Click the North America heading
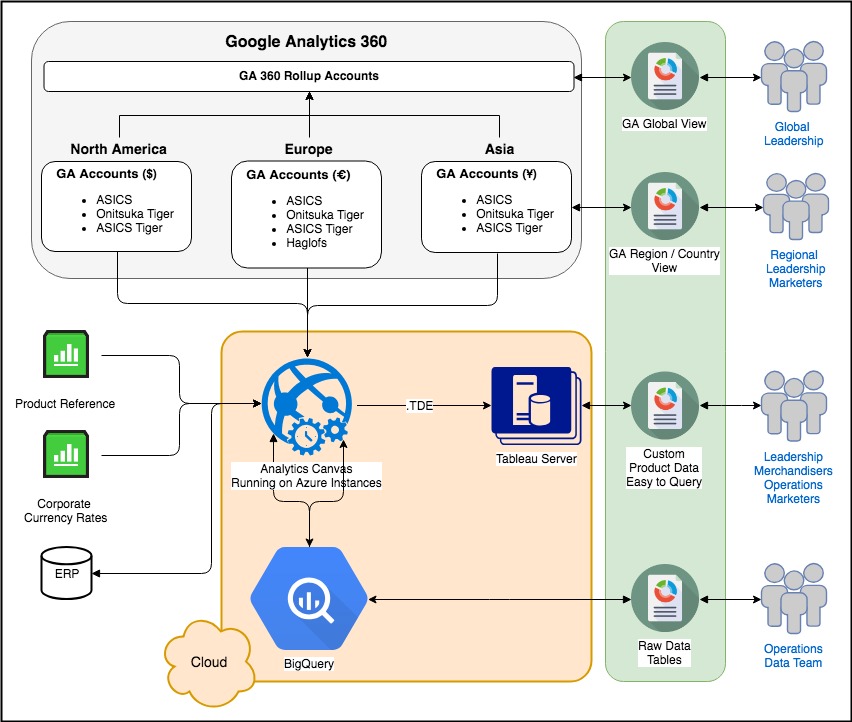 118,149
